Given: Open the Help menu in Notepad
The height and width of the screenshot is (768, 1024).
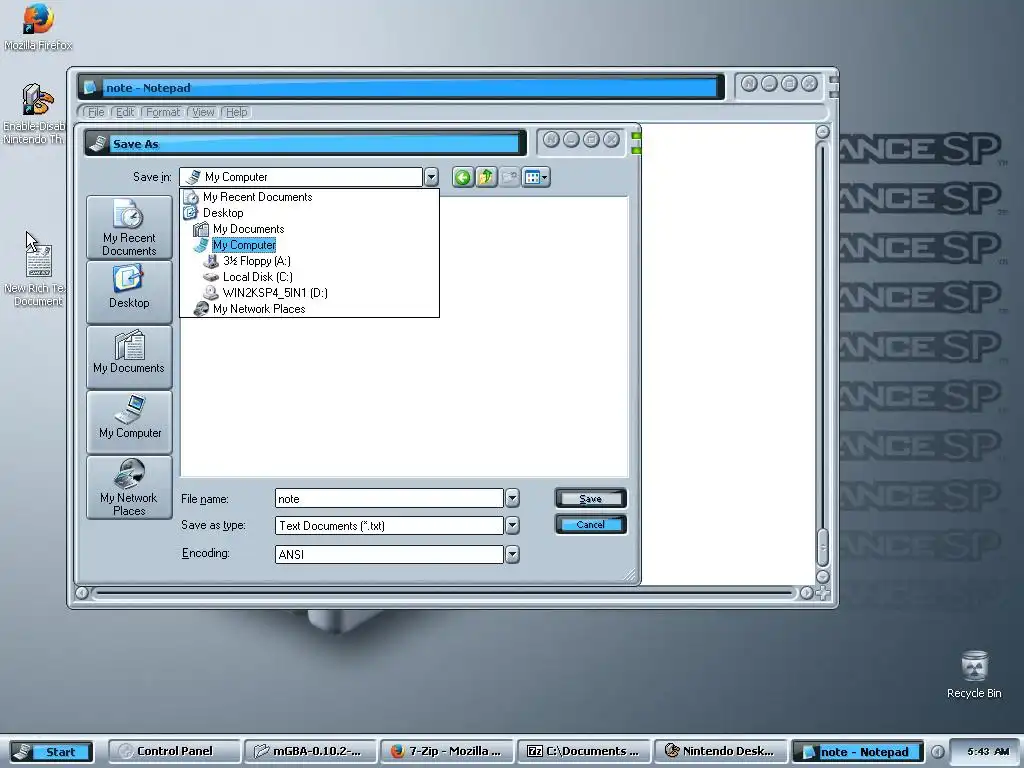Looking at the screenshot, I should click(x=236, y=112).
